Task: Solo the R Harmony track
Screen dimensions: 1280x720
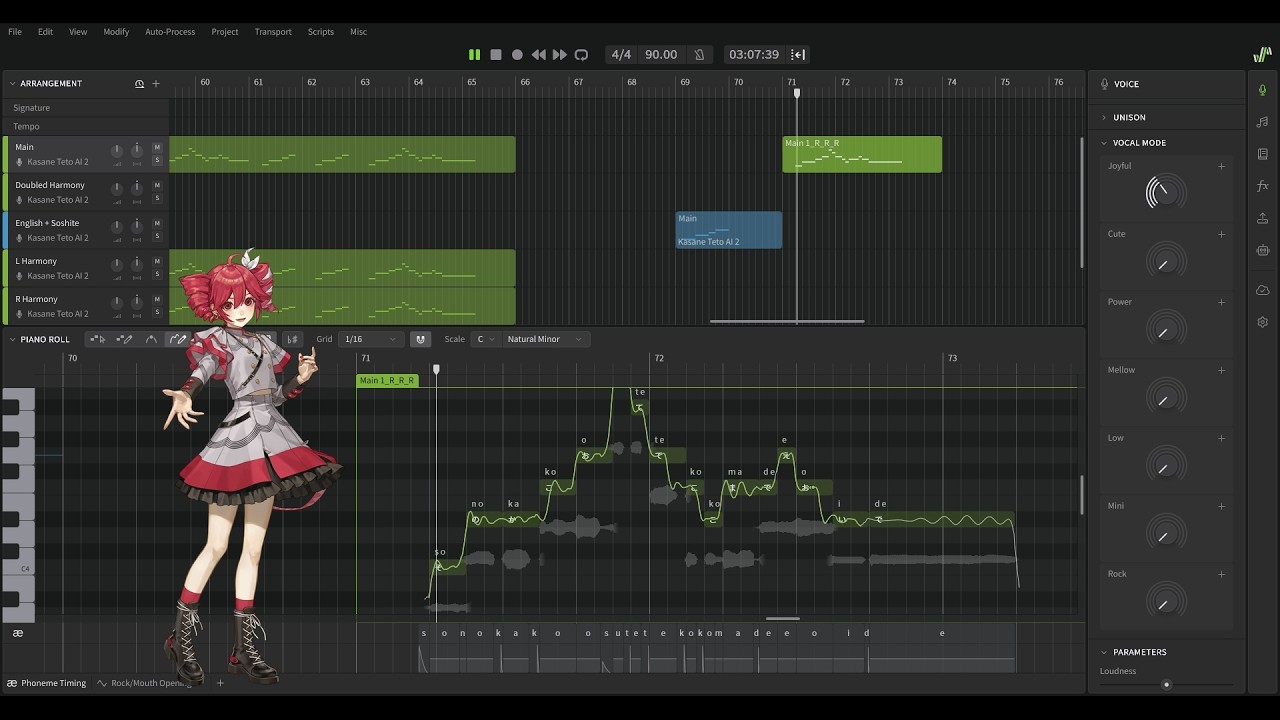Action: [157, 312]
